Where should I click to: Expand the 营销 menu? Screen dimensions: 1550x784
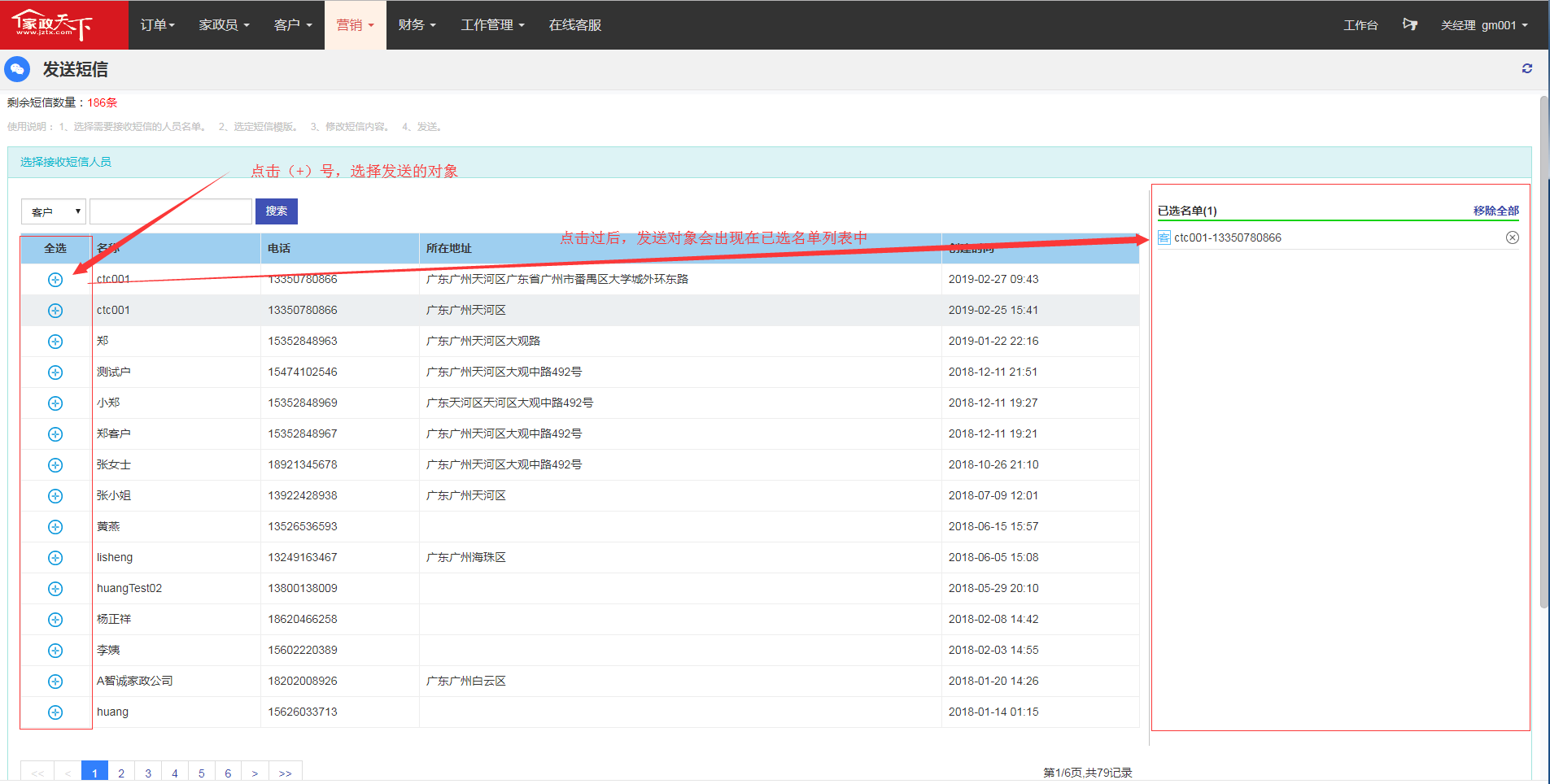click(356, 24)
